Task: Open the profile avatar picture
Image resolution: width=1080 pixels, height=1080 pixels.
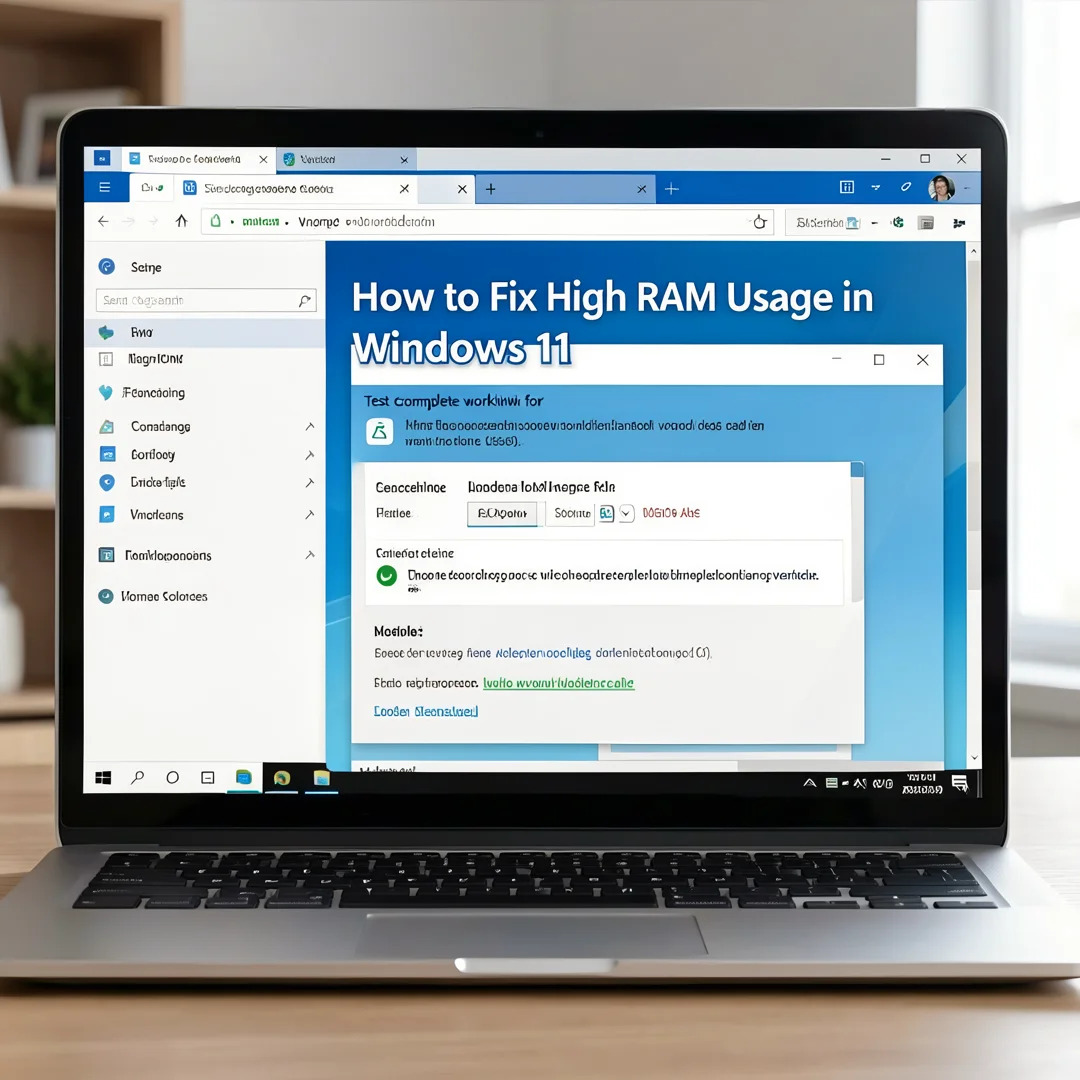Action: 941,187
